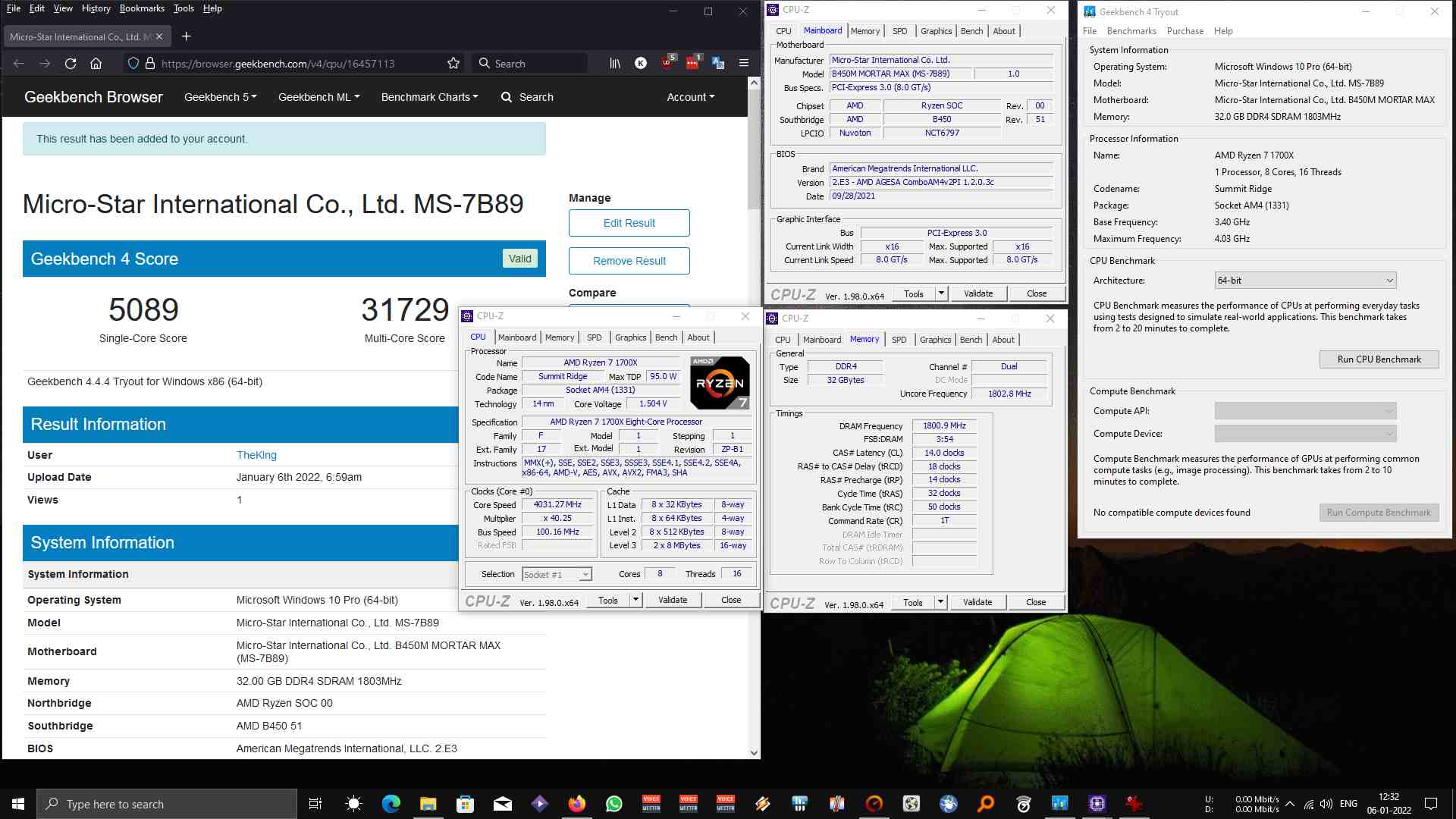Expand the Geekbench 5 dropdown menu

click(220, 97)
